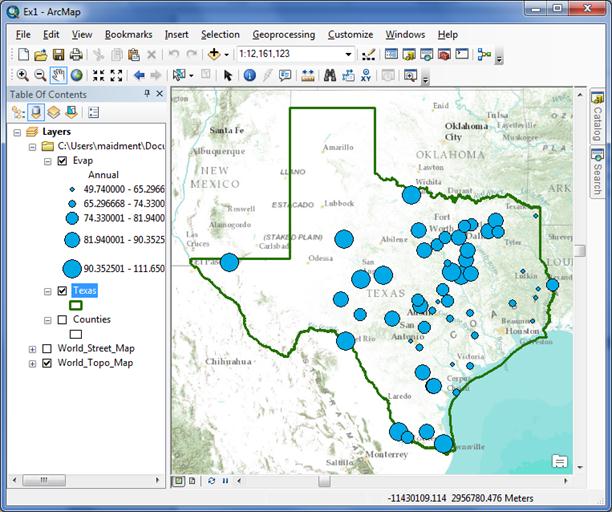The image size is (612, 512).
Task: Select the Pan hand tool
Action: tap(59, 75)
